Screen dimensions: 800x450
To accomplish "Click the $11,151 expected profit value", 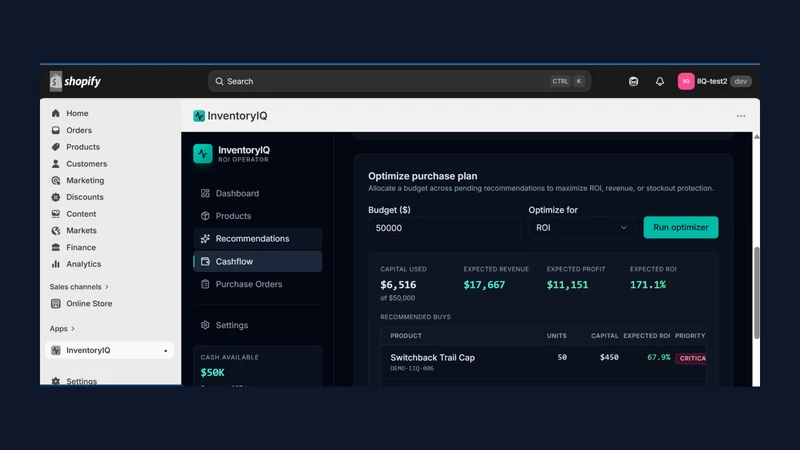I will [567, 285].
